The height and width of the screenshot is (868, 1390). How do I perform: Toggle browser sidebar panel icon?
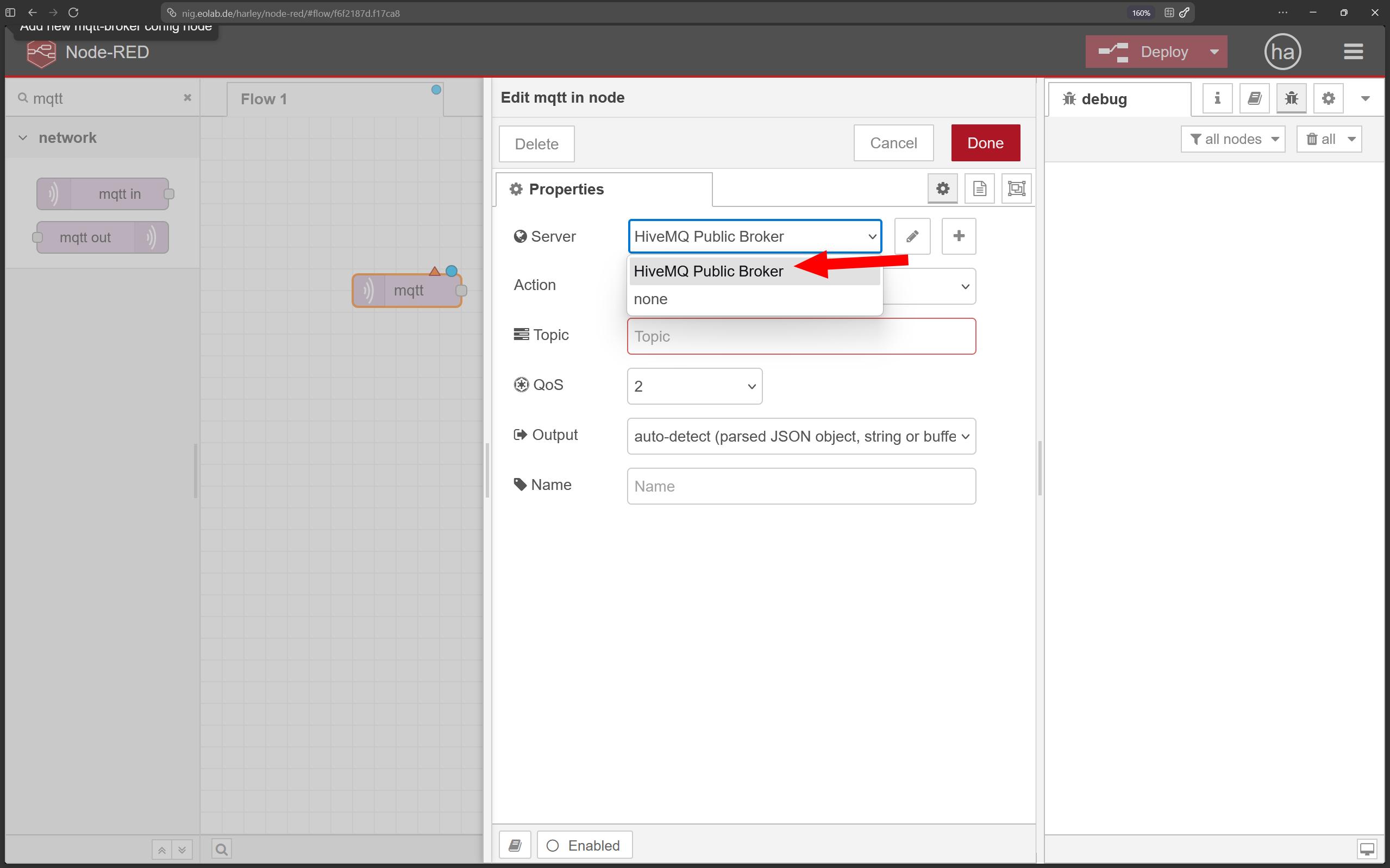(x=10, y=12)
